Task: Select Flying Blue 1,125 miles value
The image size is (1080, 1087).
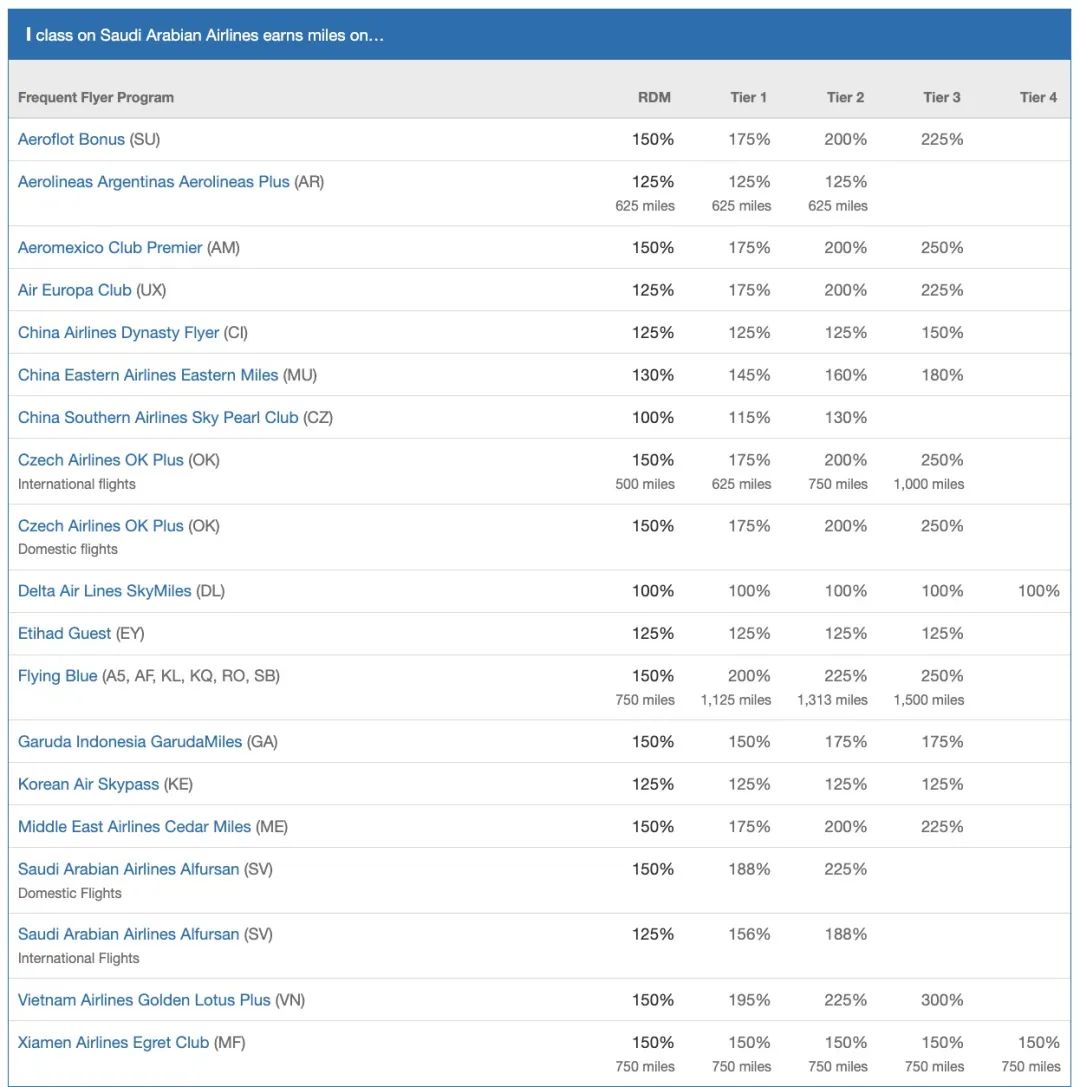Action: pyautogui.click(x=736, y=700)
